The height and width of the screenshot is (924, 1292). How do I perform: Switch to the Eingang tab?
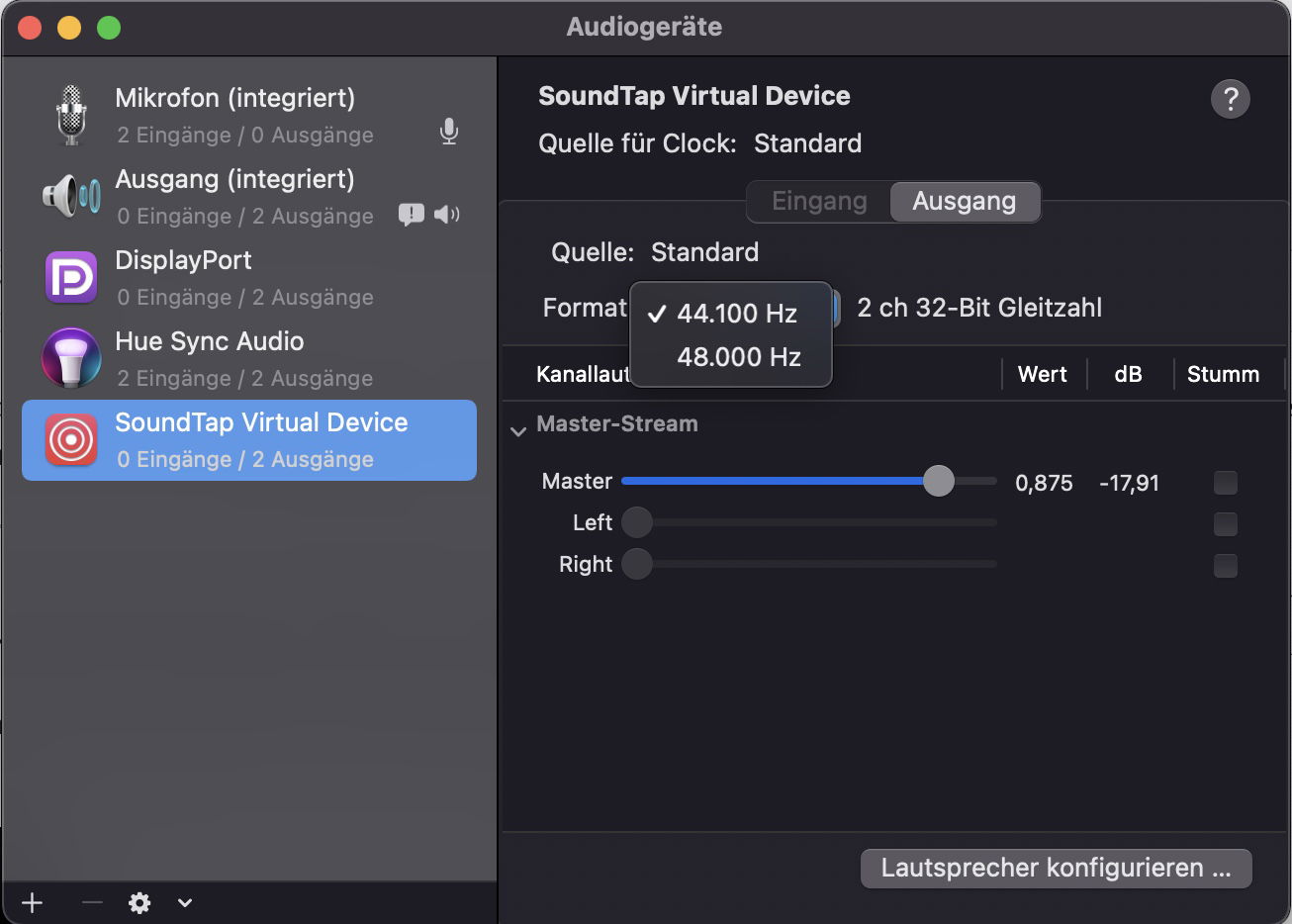pyautogui.click(x=819, y=202)
